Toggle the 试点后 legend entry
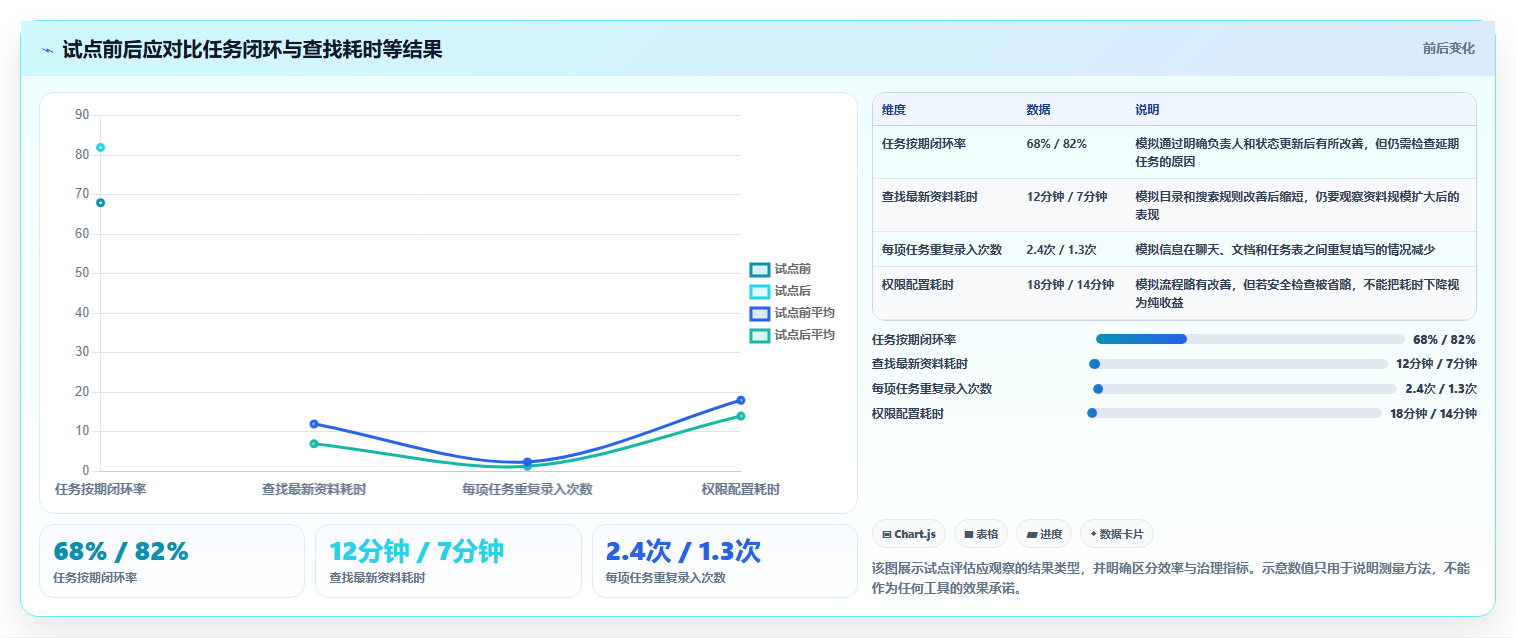The width and height of the screenshot is (1516, 638). pos(781,291)
